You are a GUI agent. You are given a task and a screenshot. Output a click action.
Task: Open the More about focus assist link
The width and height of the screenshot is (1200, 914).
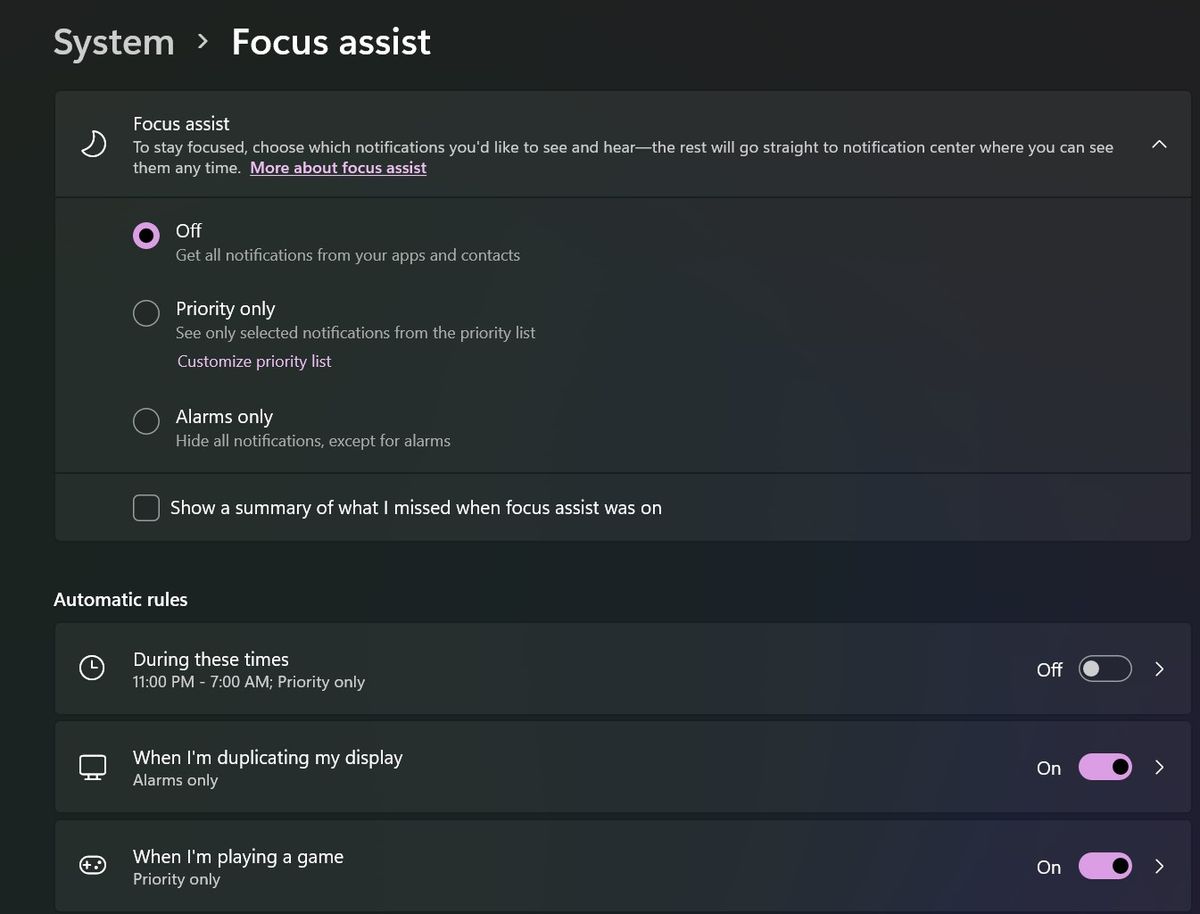(x=338, y=168)
